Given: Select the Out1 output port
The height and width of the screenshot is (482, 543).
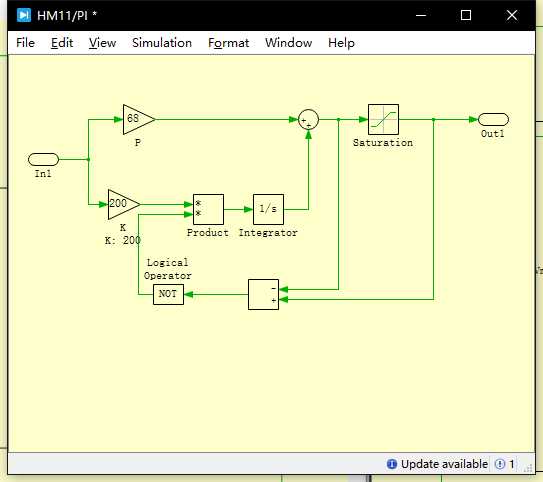Looking at the screenshot, I should pos(493,119).
